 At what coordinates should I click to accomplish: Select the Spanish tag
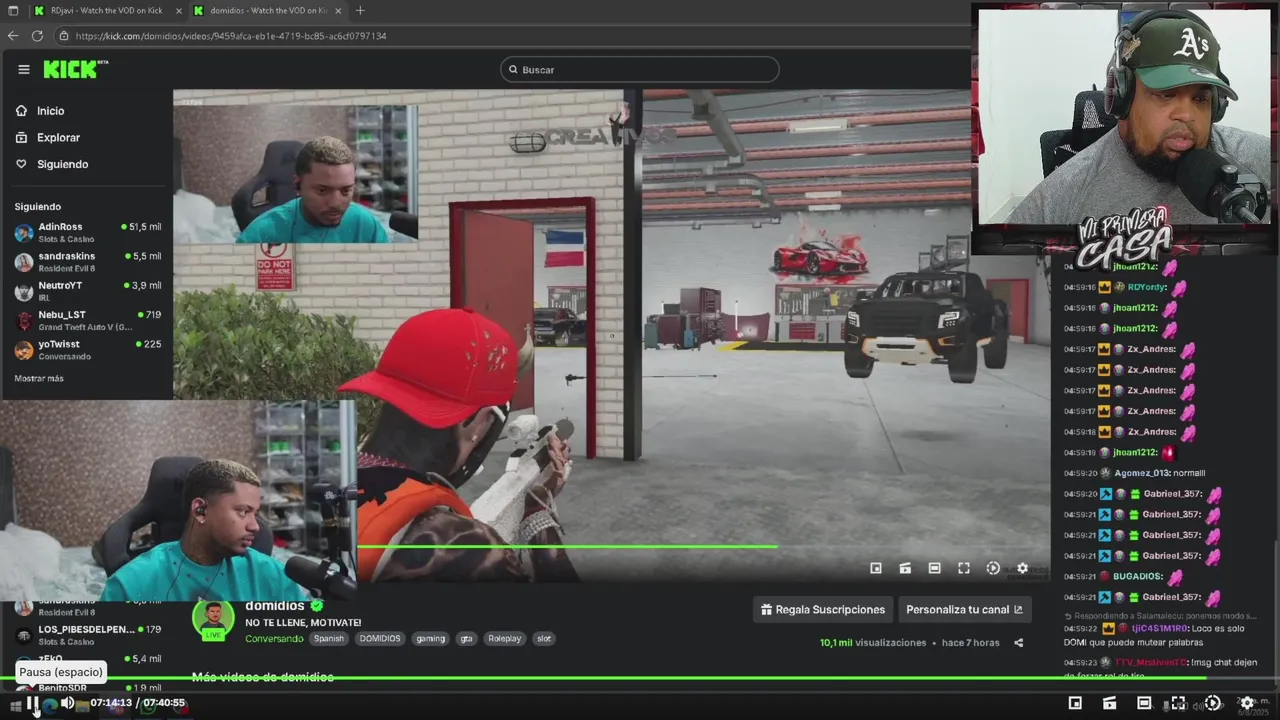coord(328,638)
